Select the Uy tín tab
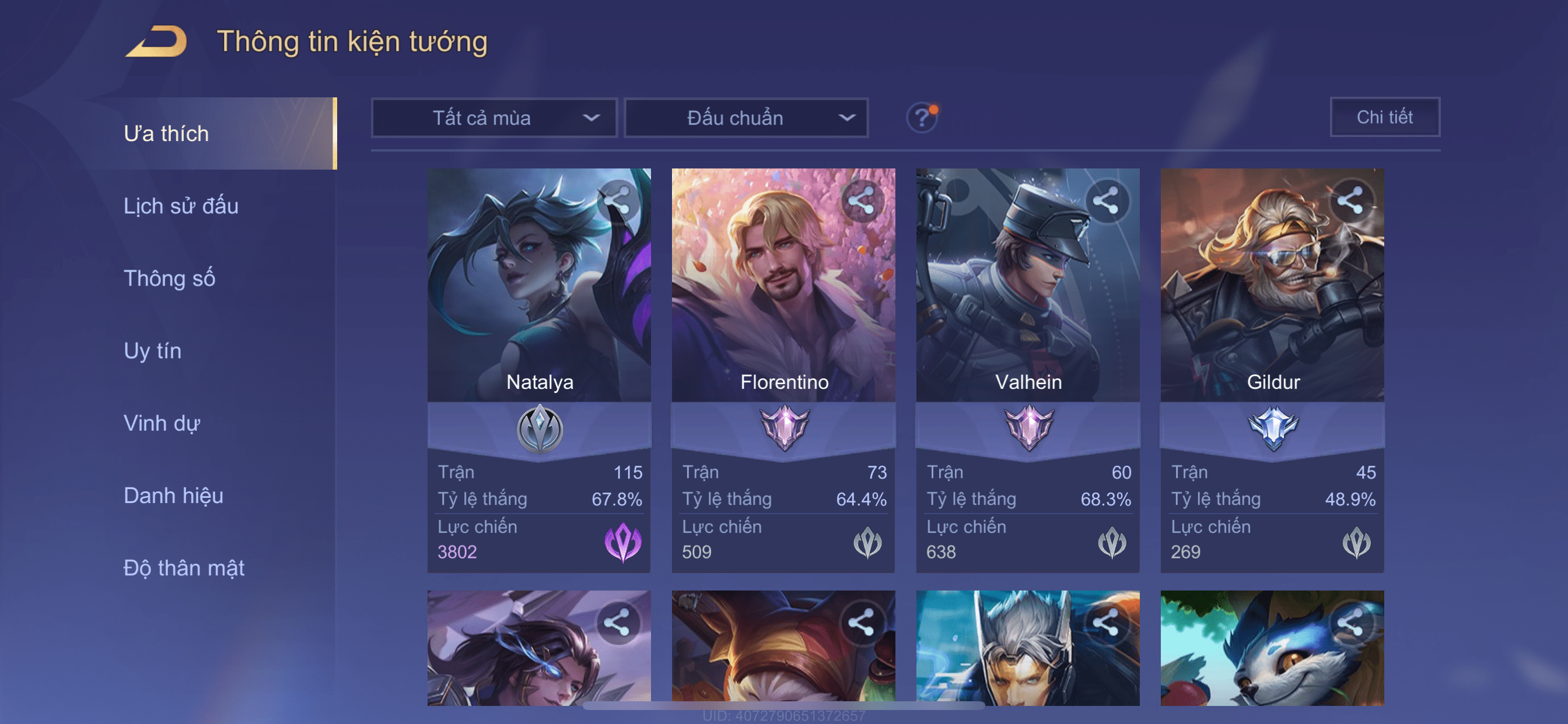Screen dimensions: 1568x724 pos(152,350)
